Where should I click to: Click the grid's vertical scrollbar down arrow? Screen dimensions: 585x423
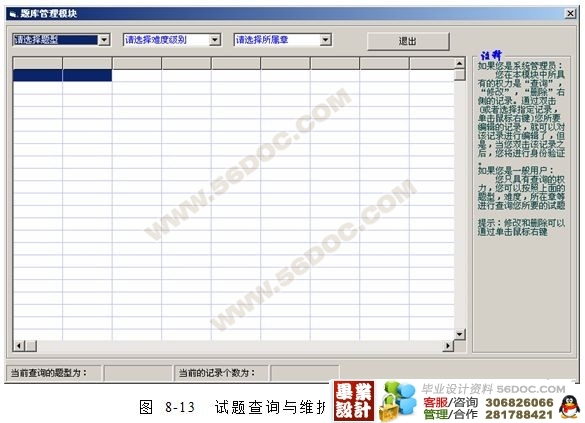click(x=460, y=334)
